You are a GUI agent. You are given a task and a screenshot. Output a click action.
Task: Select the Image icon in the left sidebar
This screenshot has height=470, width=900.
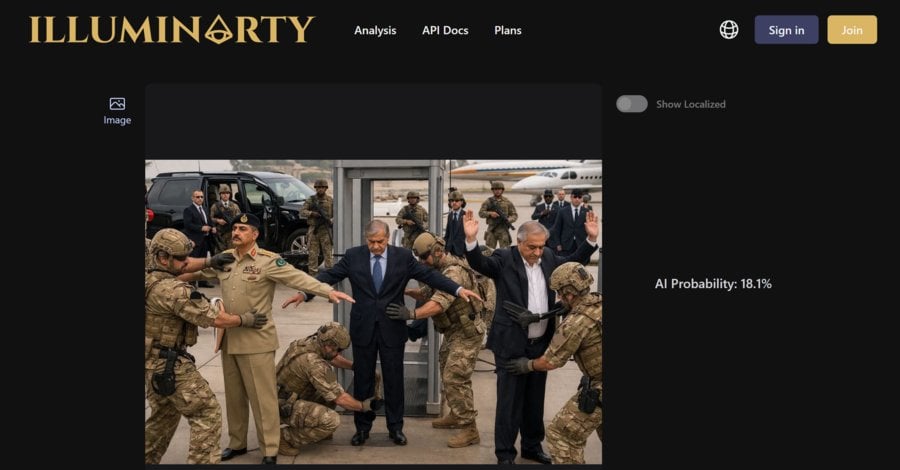tap(117, 104)
